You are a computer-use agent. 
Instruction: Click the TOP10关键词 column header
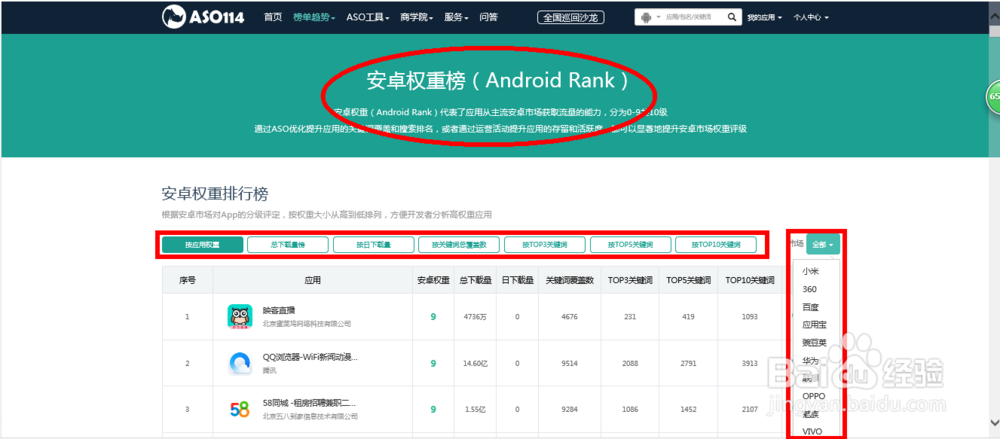(x=749, y=280)
